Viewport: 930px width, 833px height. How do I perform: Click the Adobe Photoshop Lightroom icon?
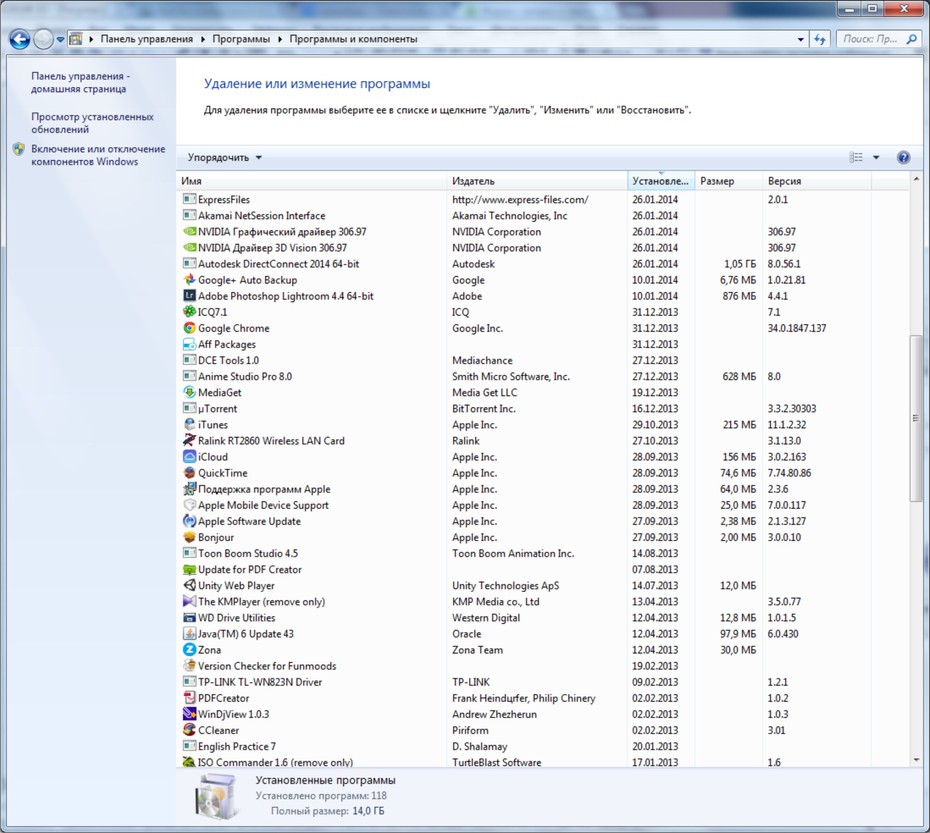[x=189, y=296]
